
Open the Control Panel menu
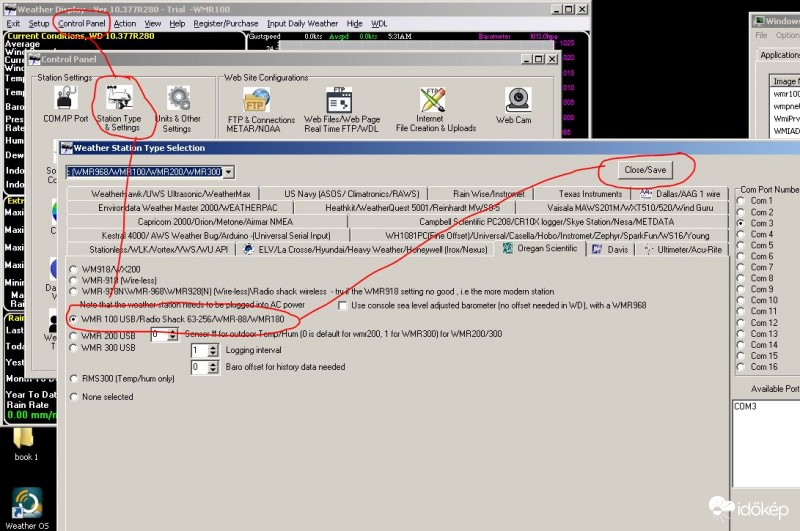[82, 23]
